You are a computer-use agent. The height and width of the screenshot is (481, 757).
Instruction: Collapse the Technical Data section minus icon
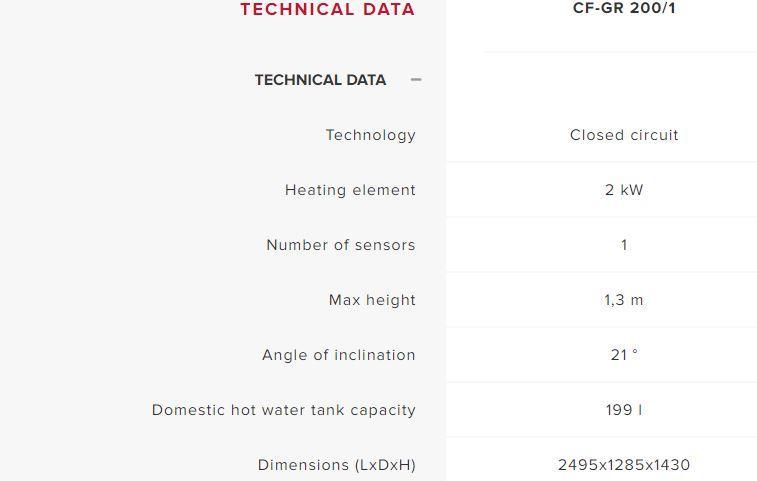[416, 80]
